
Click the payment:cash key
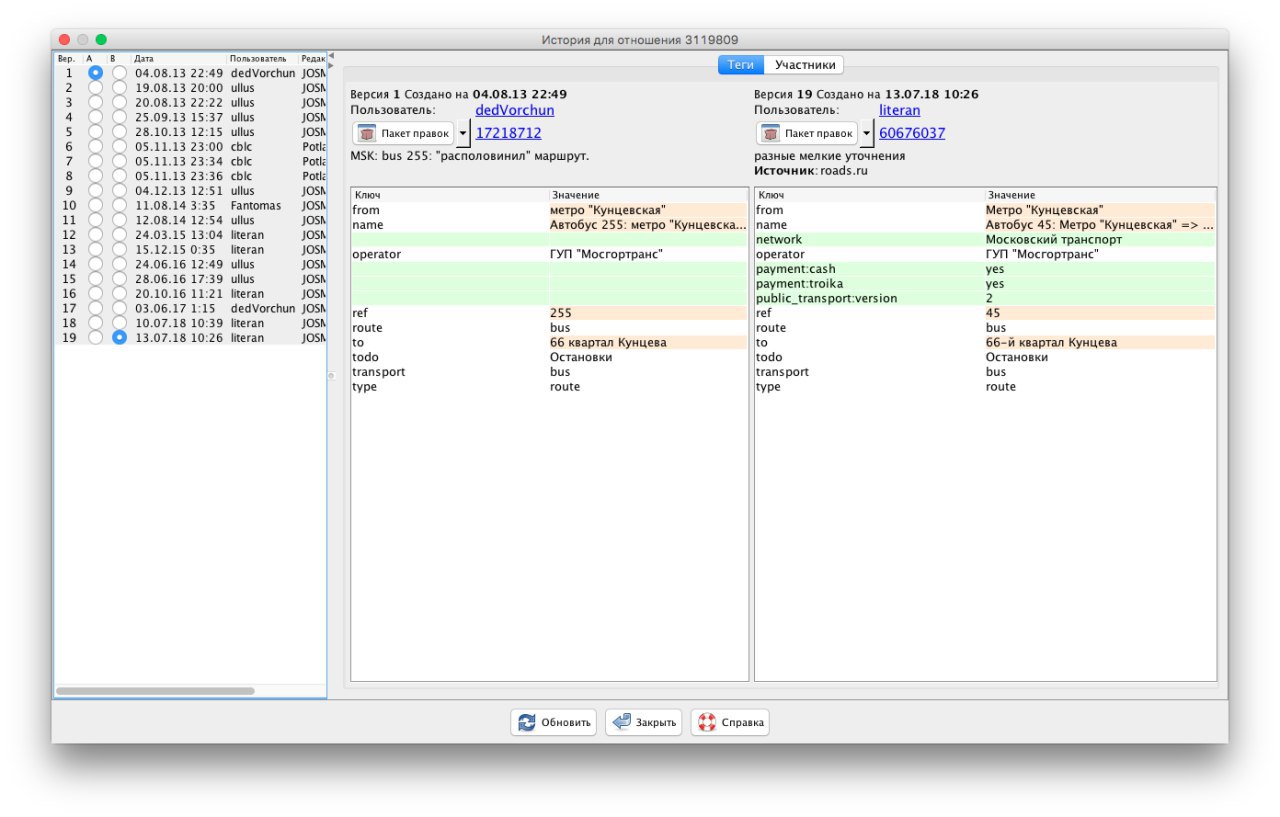click(869, 269)
